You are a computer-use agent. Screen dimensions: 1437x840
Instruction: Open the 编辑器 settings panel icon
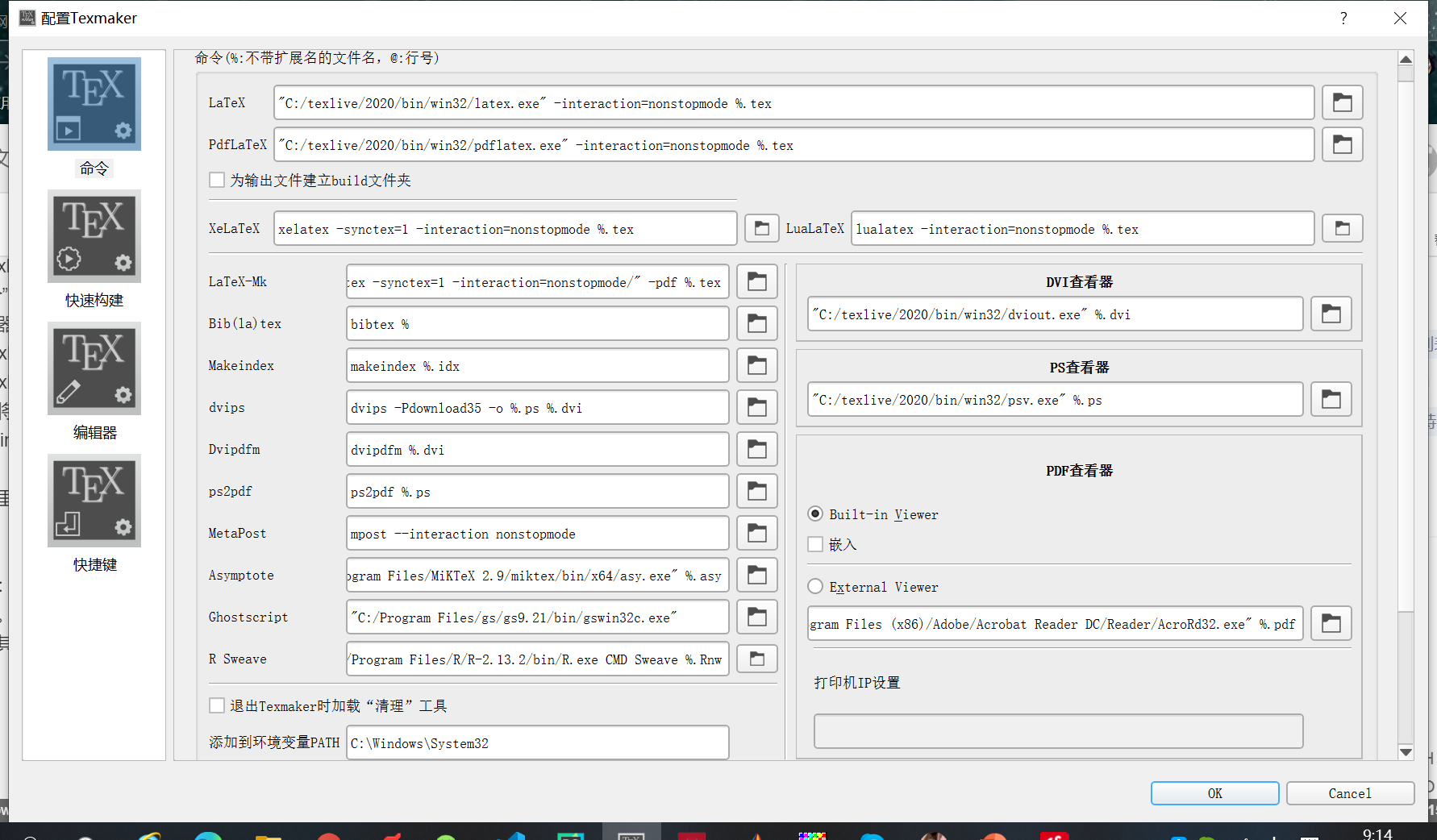[x=94, y=368]
